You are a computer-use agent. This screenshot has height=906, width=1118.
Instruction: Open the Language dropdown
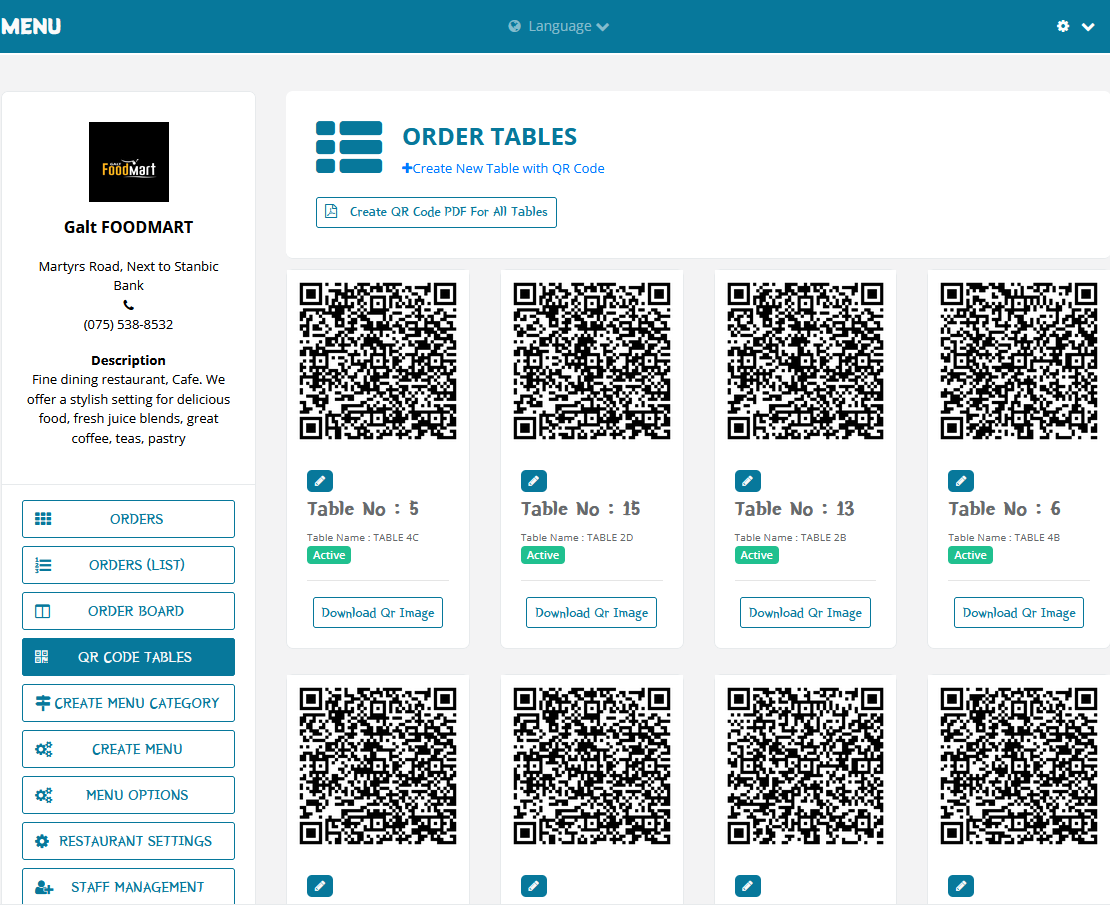coord(560,26)
